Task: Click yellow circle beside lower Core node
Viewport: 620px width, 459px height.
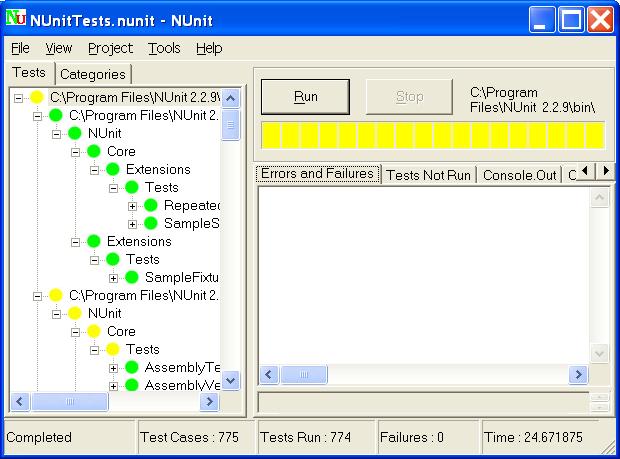Action: point(94,331)
